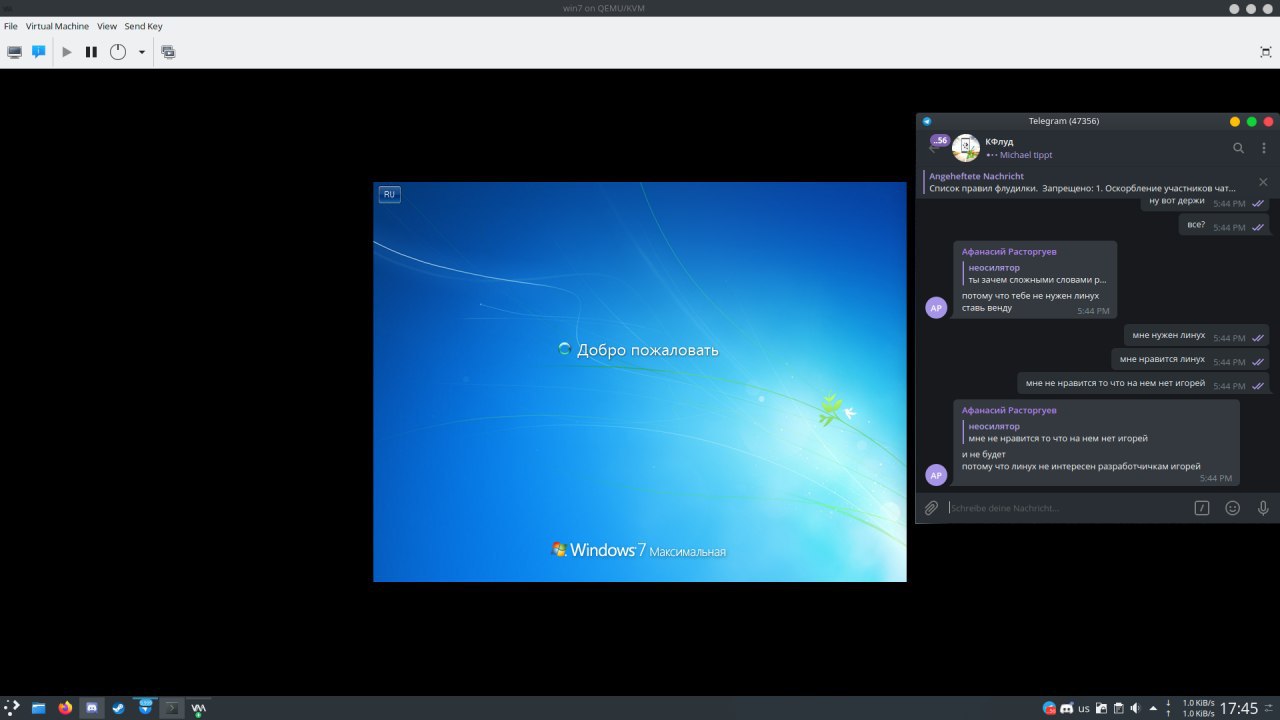Open volume control tray icon
The height and width of the screenshot is (720, 1280).
[x=1136, y=708]
